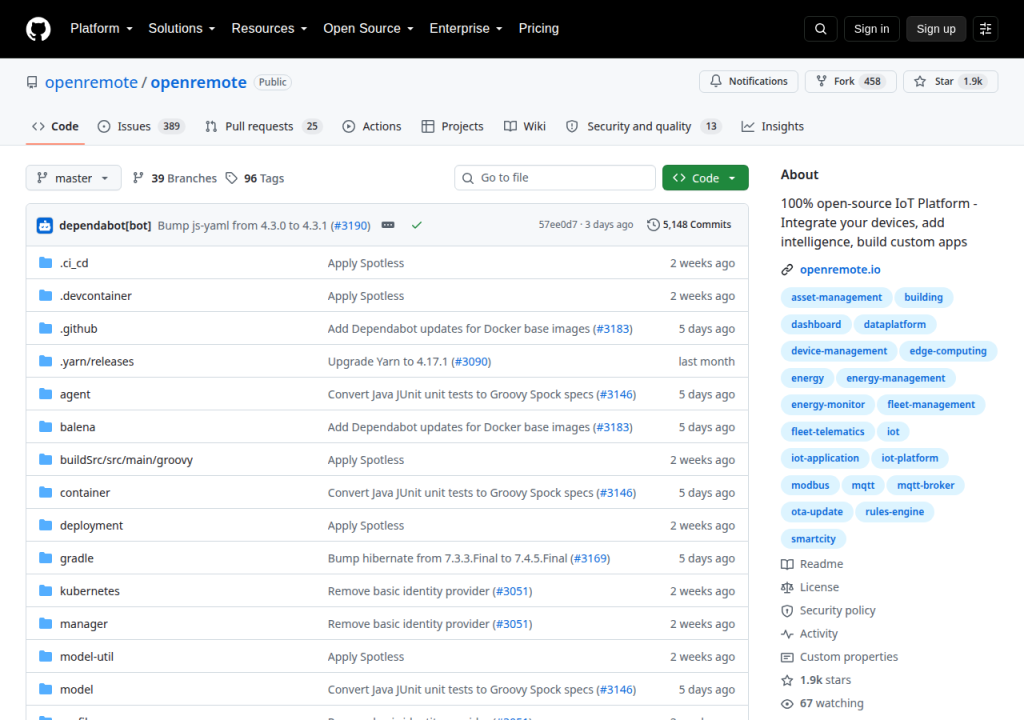Click the Sign in button

(x=871, y=29)
